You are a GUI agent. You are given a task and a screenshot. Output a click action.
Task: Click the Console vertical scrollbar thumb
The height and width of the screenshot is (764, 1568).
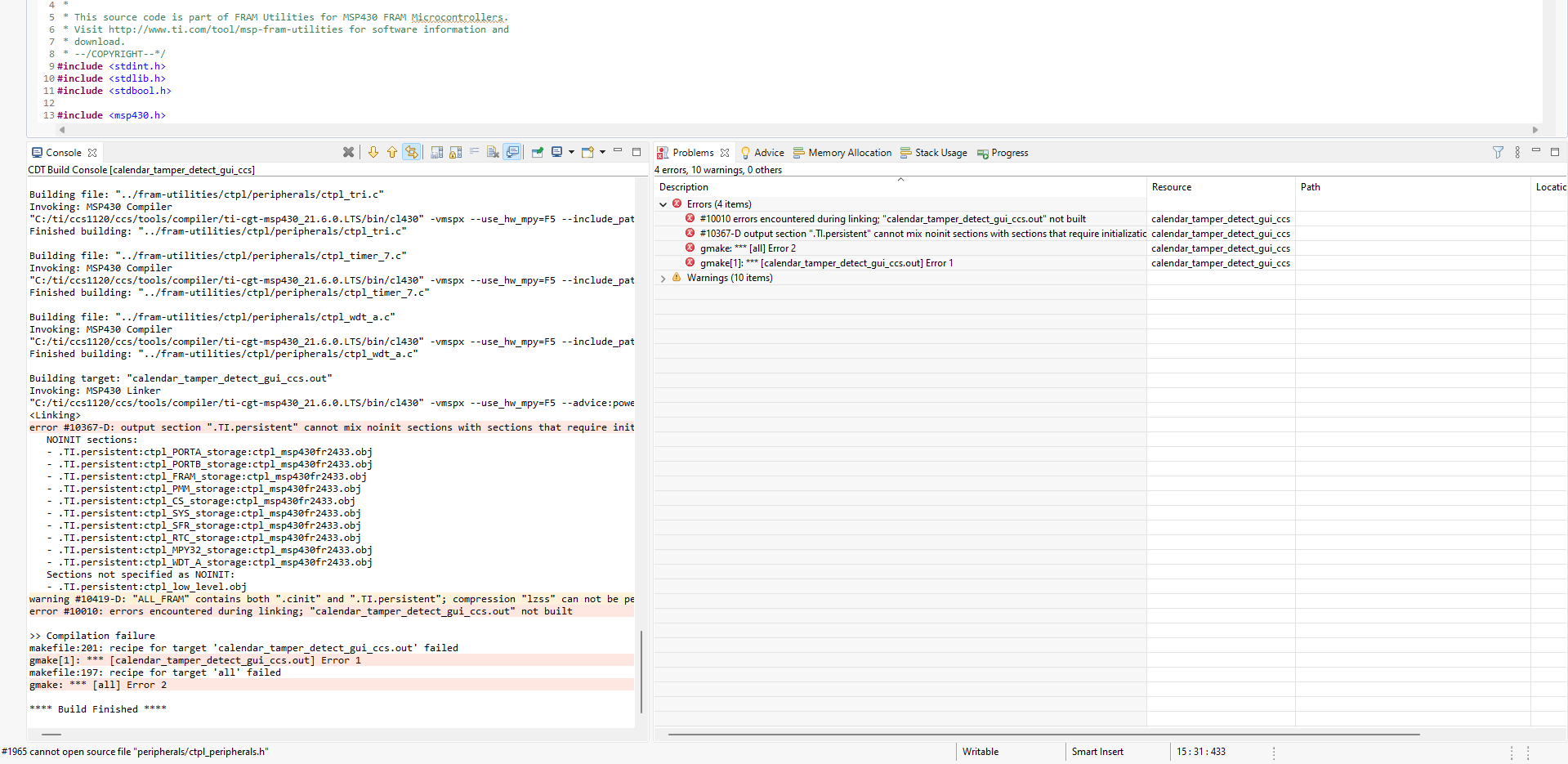641,672
